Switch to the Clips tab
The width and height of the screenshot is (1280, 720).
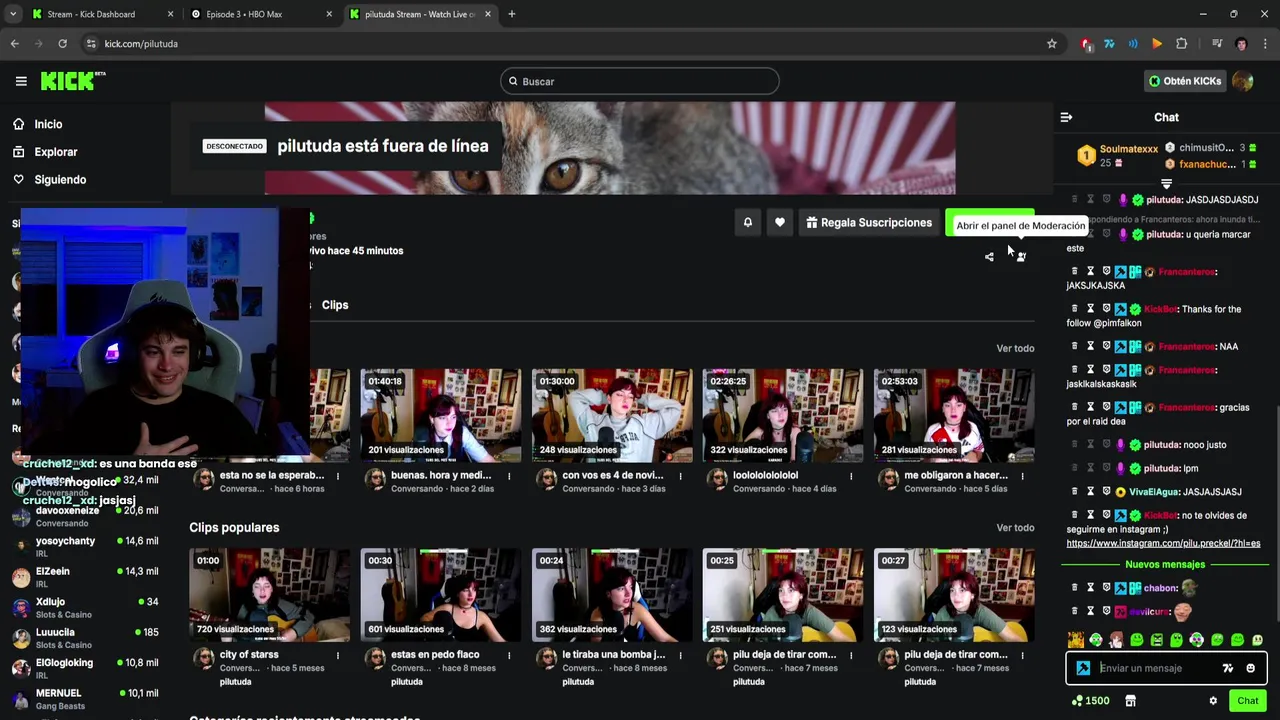335,305
